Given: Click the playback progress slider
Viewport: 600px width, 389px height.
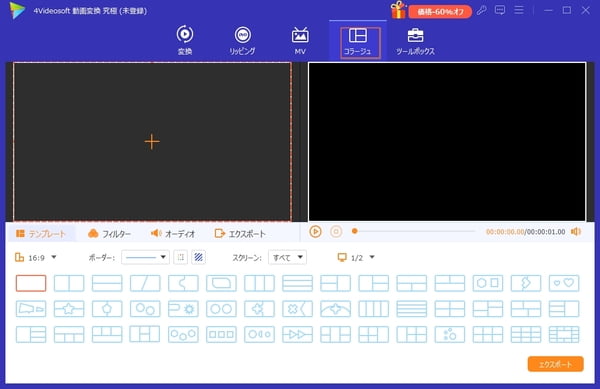Looking at the screenshot, I should pyautogui.click(x=415, y=231).
